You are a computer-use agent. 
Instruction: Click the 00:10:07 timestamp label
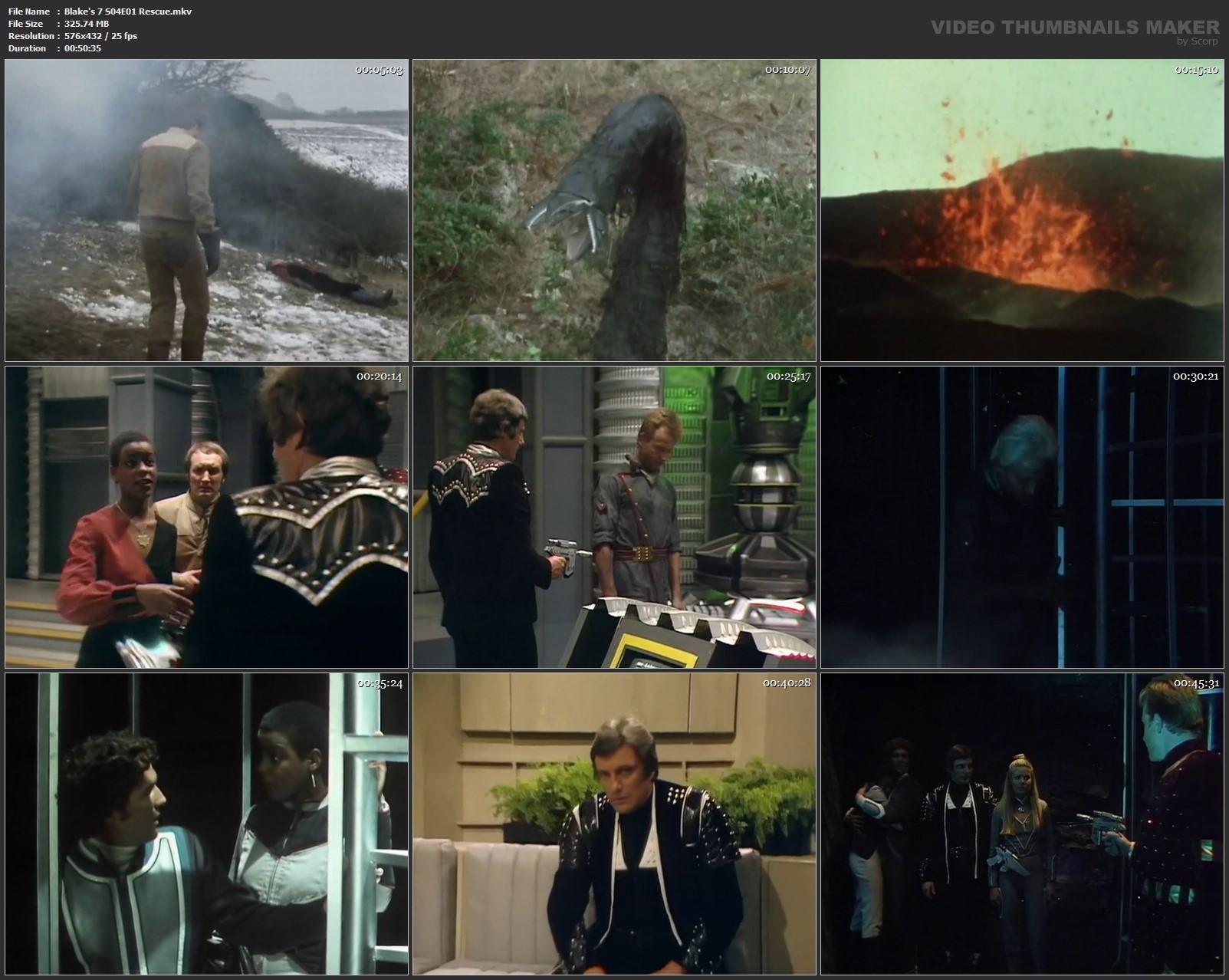pyautogui.click(x=787, y=70)
